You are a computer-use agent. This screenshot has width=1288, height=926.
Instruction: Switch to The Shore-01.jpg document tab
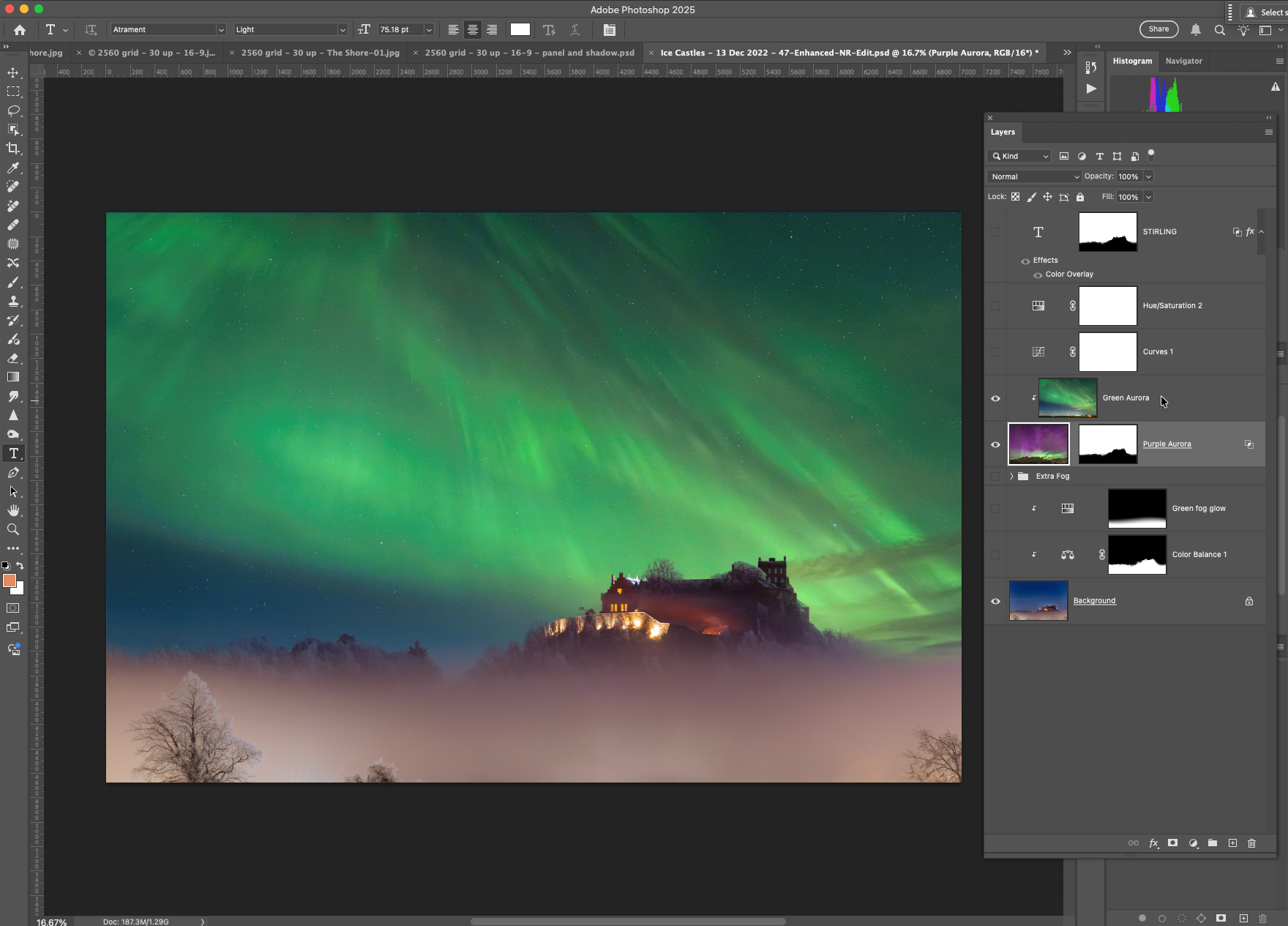pyautogui.click(x=321, y=53)
